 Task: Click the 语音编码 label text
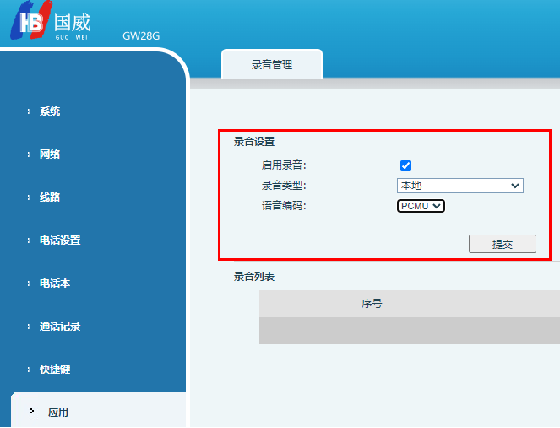pos(284,206)
